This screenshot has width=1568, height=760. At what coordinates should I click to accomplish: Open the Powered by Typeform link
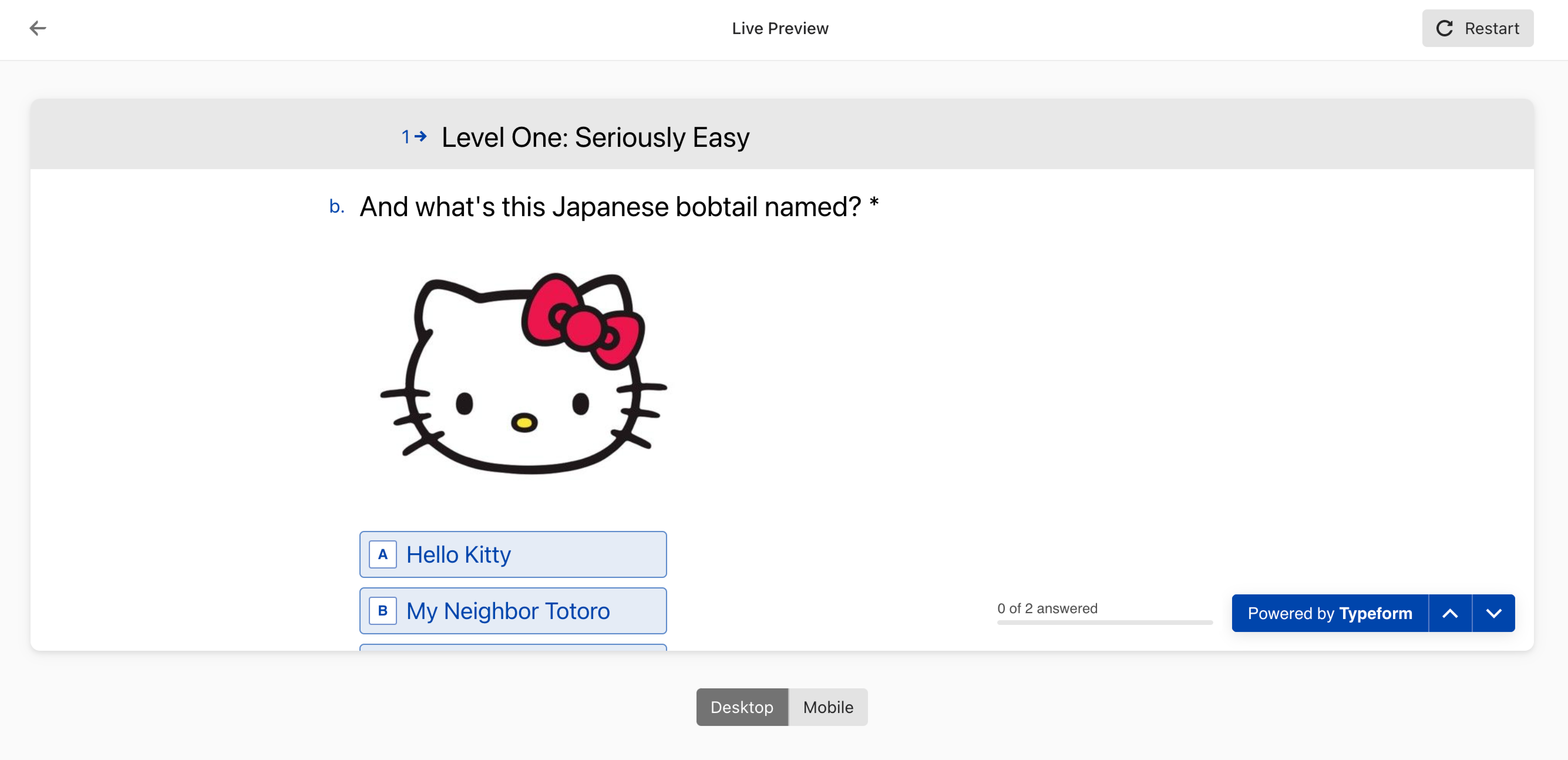pos(1330,613)
